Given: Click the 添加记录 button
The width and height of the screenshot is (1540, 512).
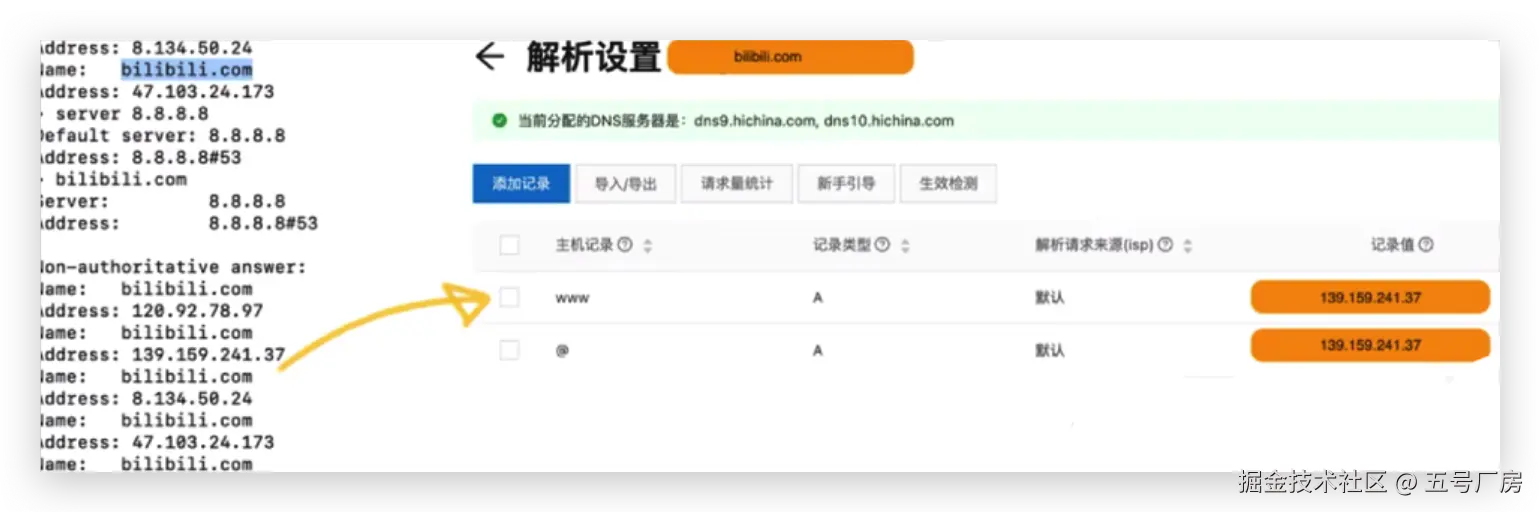Looking at the screenshot, I should coord(521,184).
